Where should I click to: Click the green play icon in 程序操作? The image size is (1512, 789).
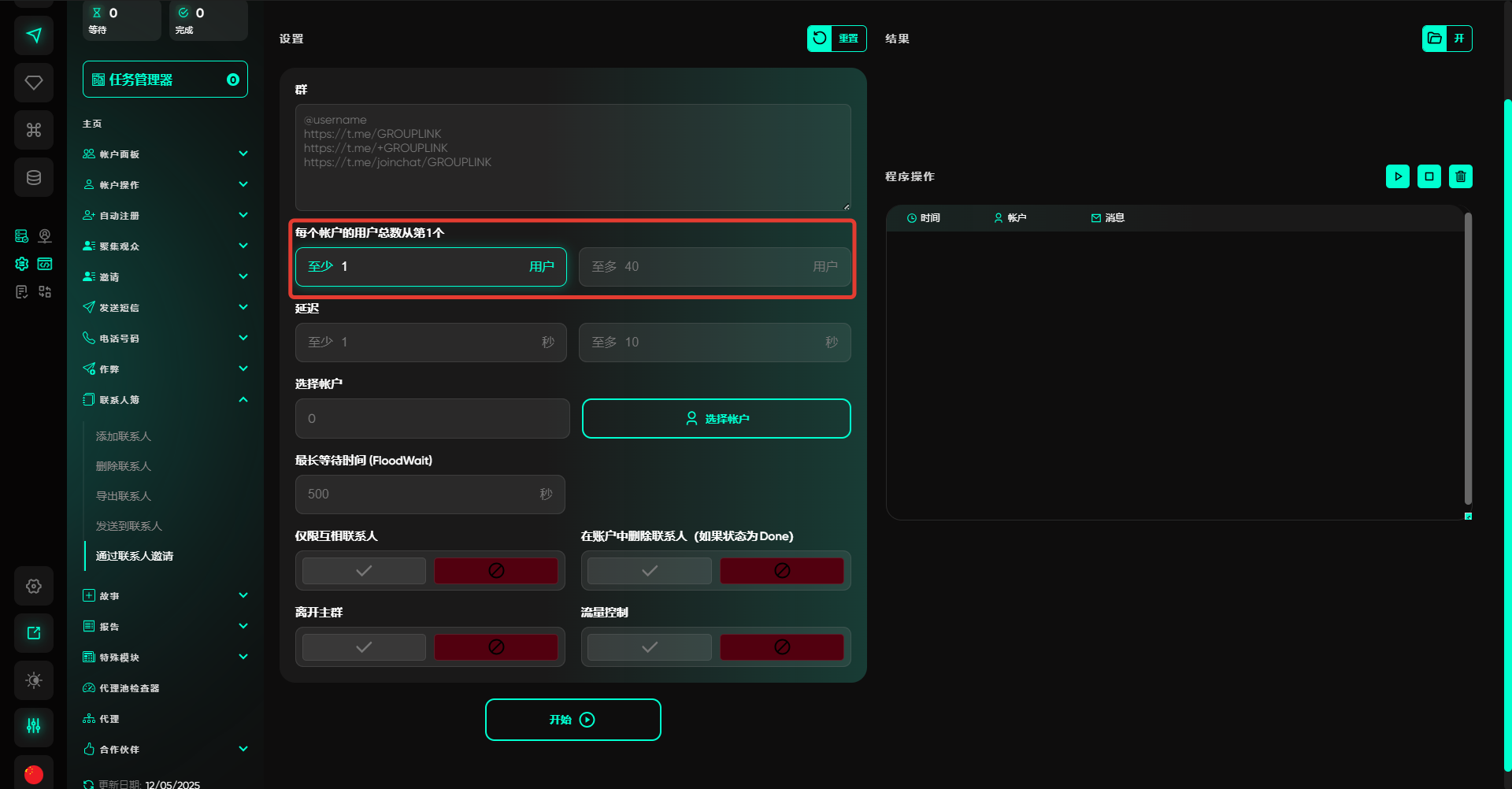coord(1397,176)
